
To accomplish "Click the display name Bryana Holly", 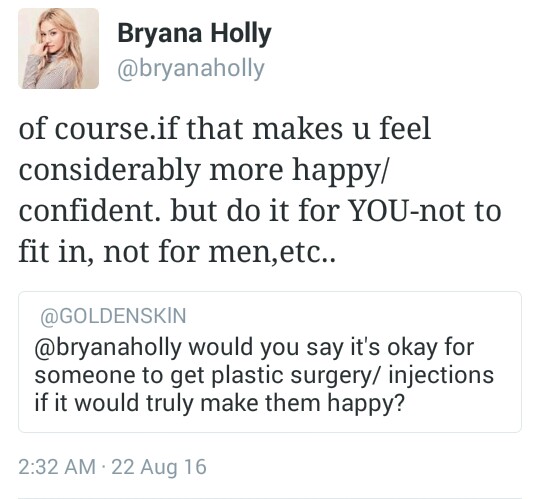I will tap(195, 34).
